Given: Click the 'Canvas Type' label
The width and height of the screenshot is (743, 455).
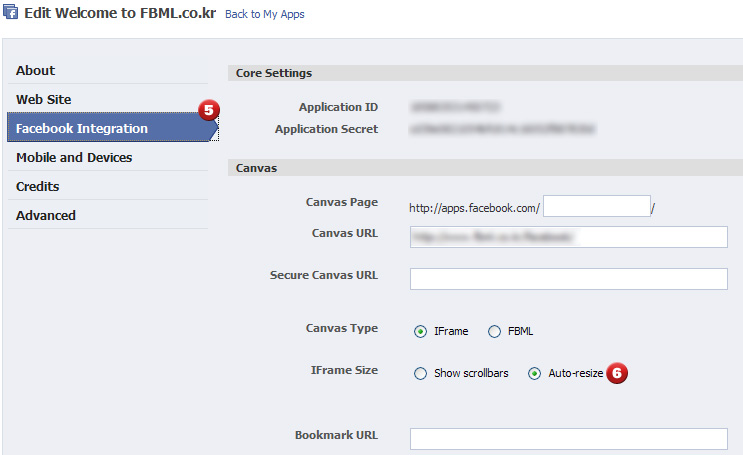Looking at the screenshot, I should tap(342, 328).
